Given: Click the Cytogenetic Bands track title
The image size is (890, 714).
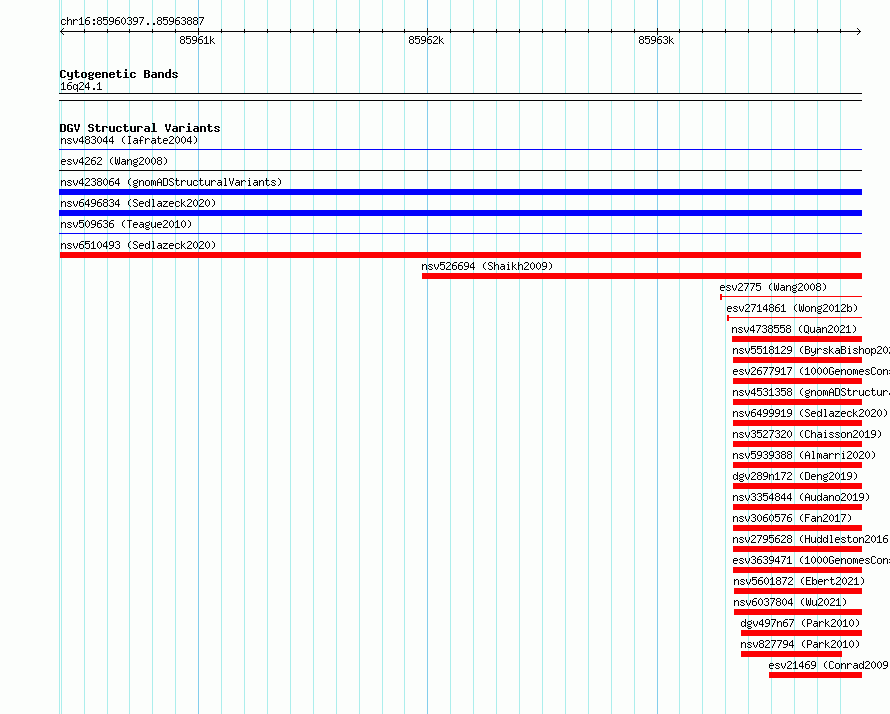Looking at the screenshot, I should [119, 74].
